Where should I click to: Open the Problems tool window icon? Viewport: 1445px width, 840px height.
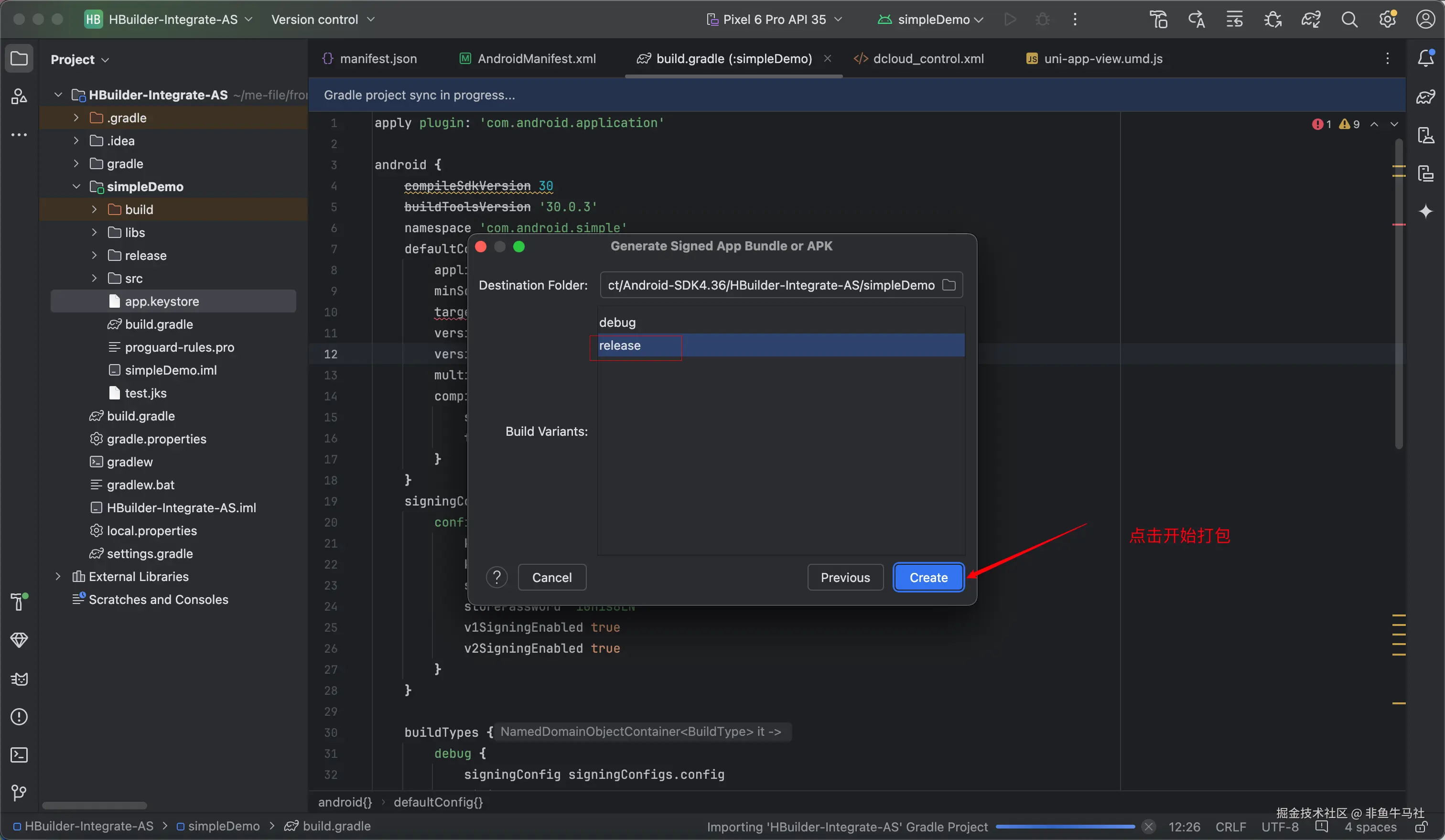[x=19, y=717]
